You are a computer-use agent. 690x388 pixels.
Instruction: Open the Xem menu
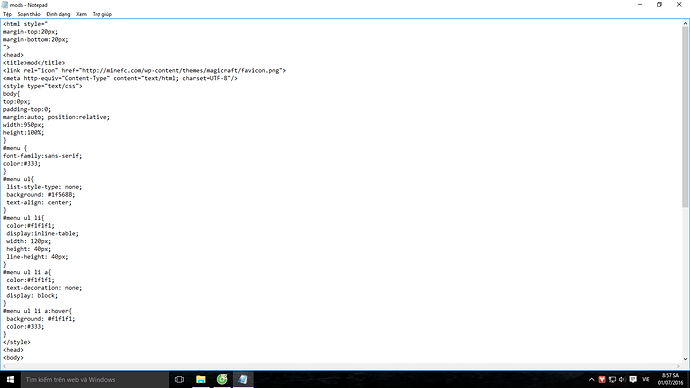click(x=81, y=14)
